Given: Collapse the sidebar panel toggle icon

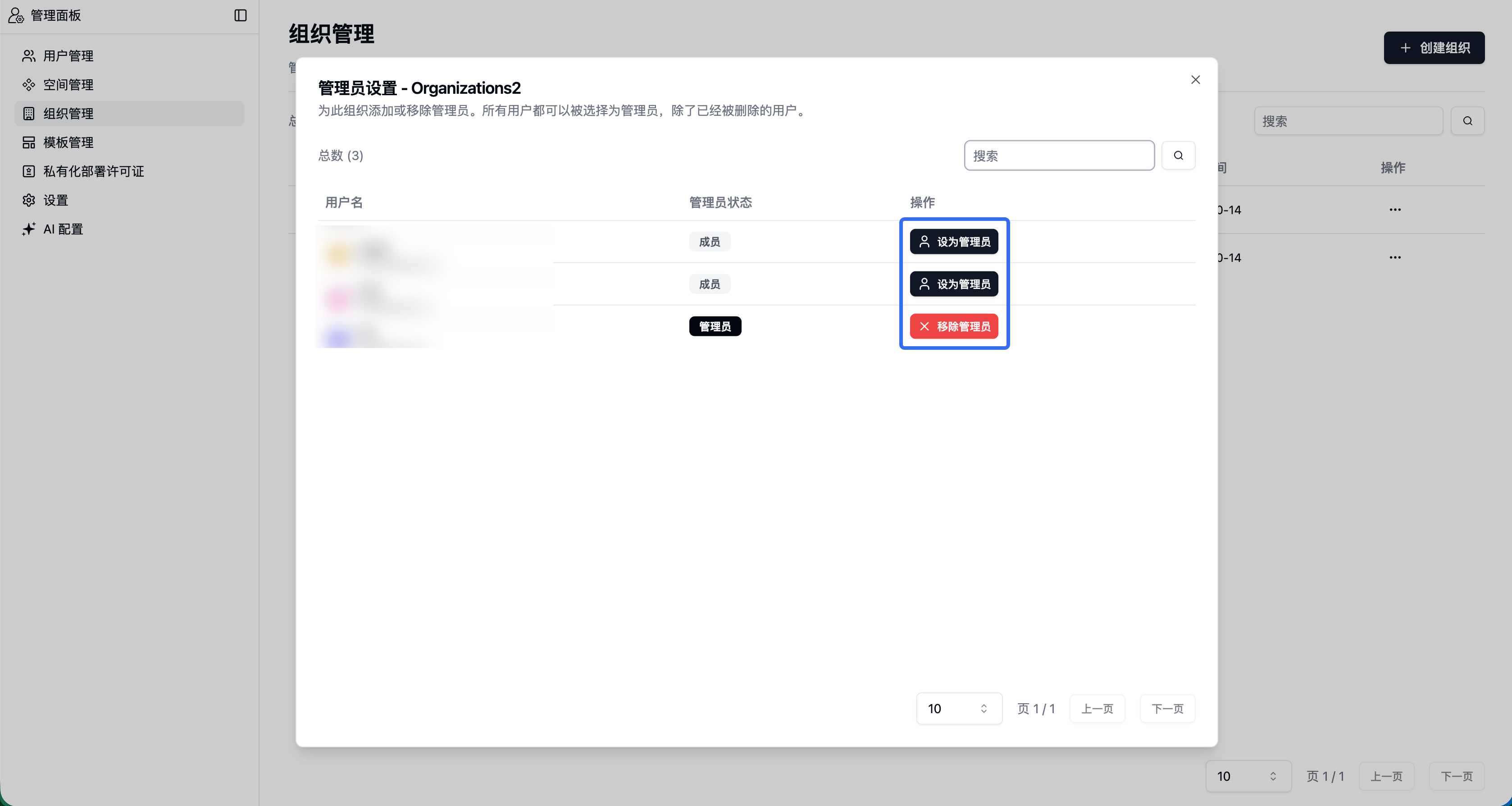Looking at the screenshot, I should tap(240, 15).
